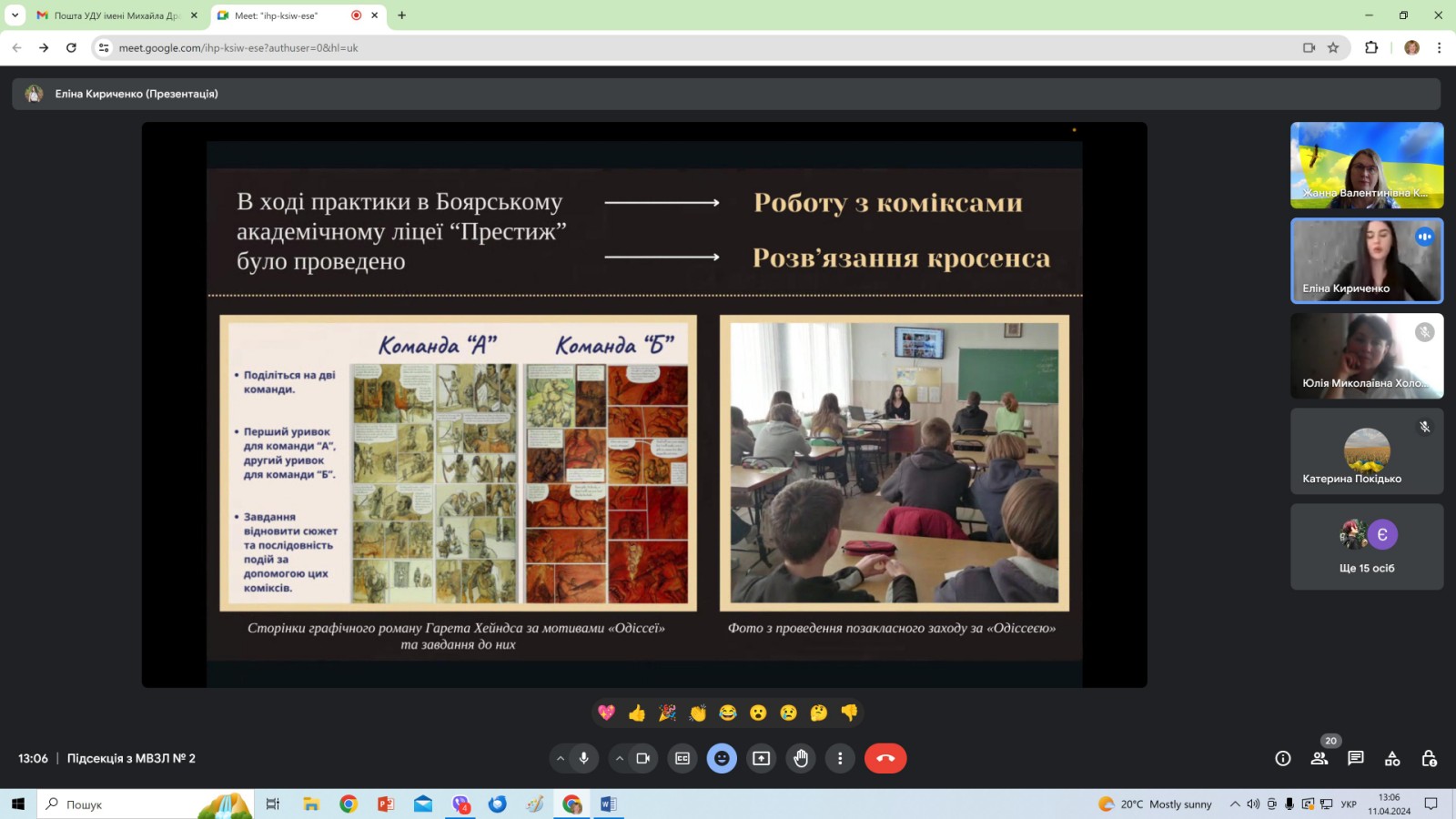Viewport: 1456px width, 819px height.
Task: Bookmark this page with star icon
Action: [1333, 47]
